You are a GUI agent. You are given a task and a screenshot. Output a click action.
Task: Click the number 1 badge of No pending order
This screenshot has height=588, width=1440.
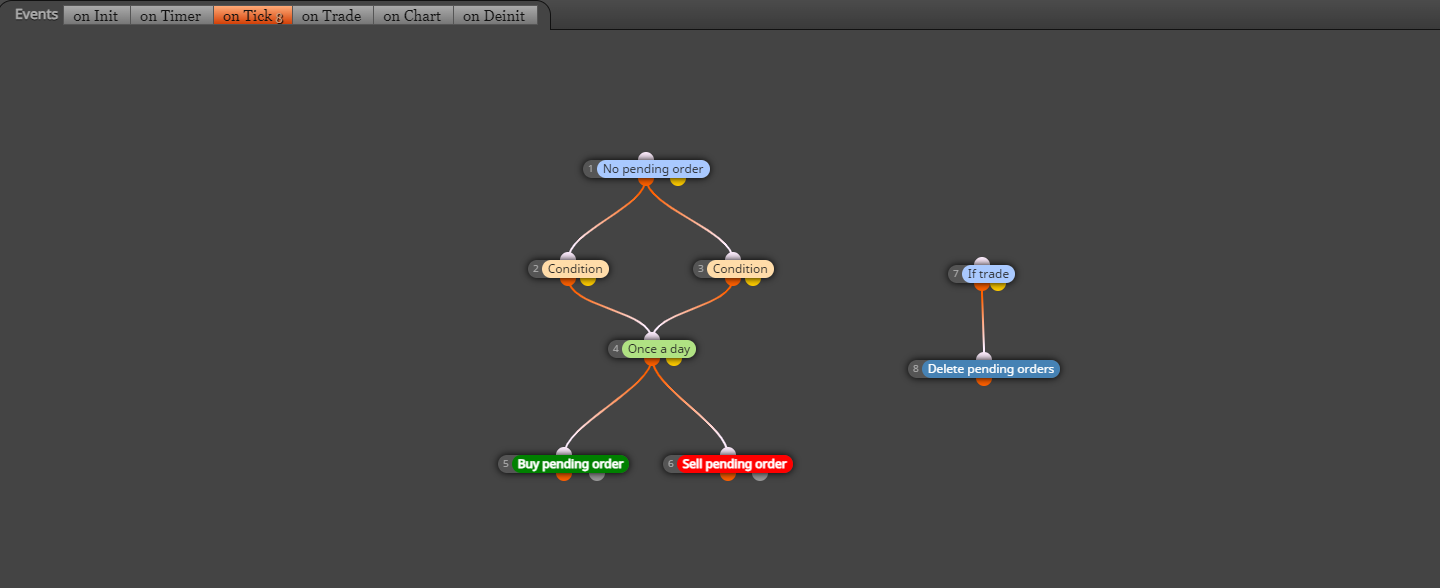(x=591, y=169)
